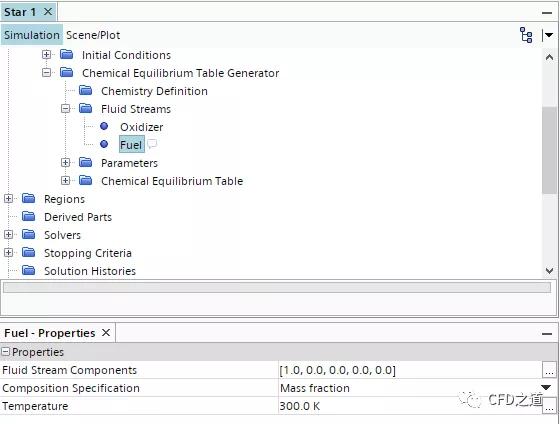The height and width of the screenshot is (424, 560).
Task: Switch to the Simulation tab
Action: 32,35
